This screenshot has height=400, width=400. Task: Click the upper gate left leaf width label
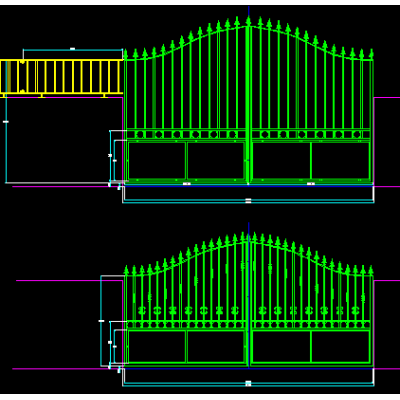(x=187, y=184)
